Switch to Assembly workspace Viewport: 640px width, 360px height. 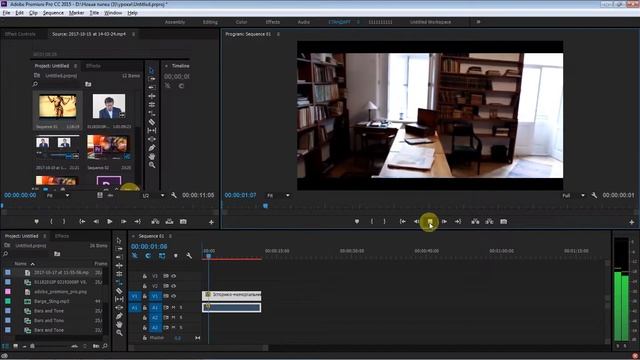[x=175, y=22]
